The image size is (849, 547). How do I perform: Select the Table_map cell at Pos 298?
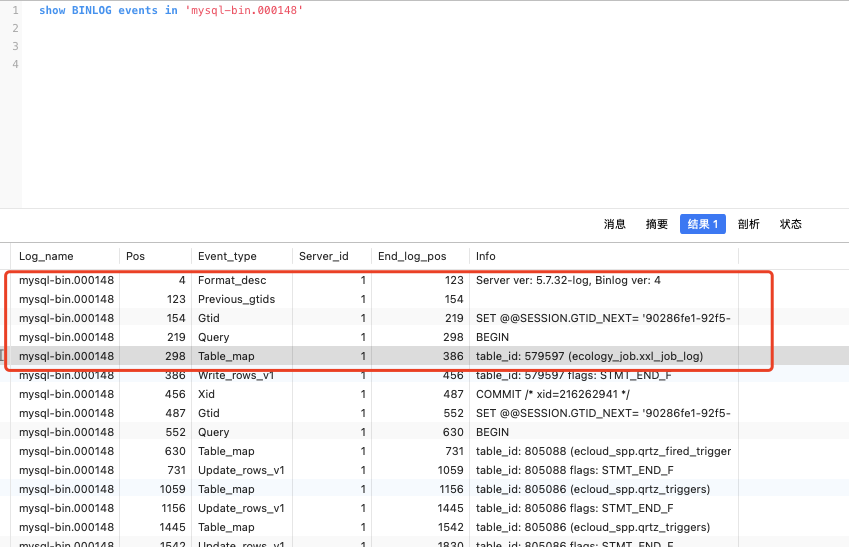pyautogui.click(x=226, y=356)
